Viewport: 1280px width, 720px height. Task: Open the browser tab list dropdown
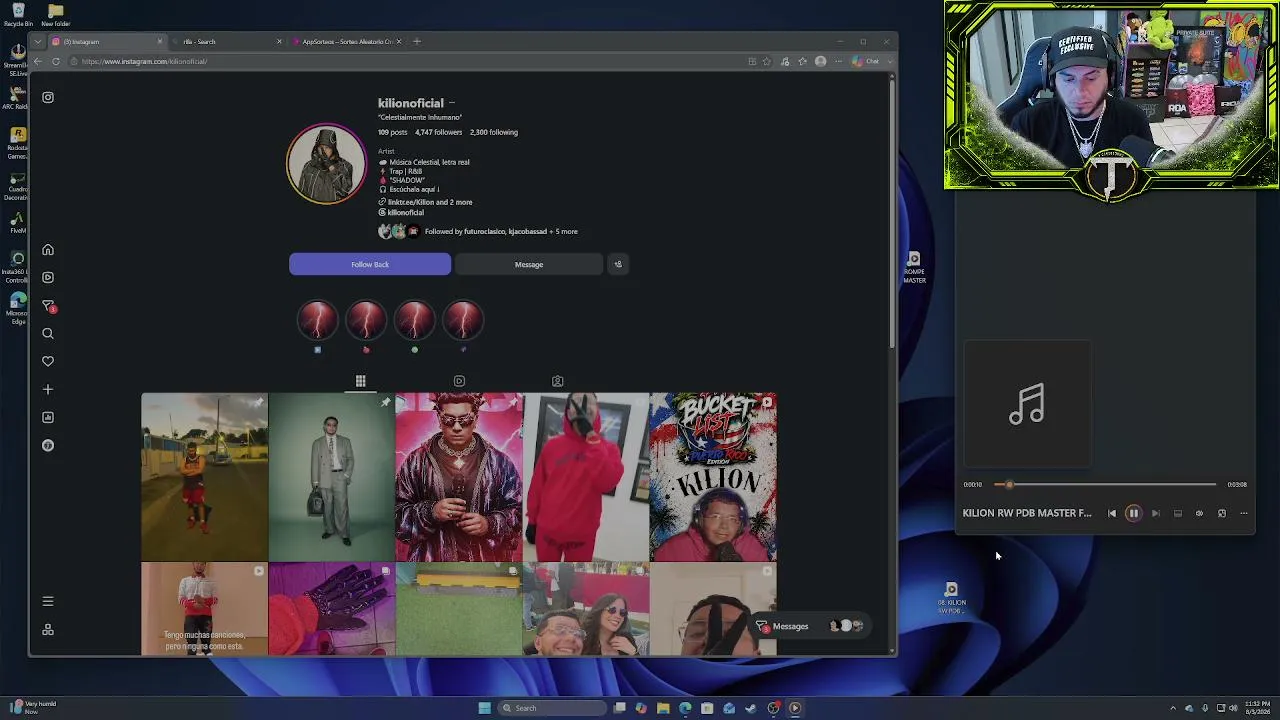click(x=38, y=41)
